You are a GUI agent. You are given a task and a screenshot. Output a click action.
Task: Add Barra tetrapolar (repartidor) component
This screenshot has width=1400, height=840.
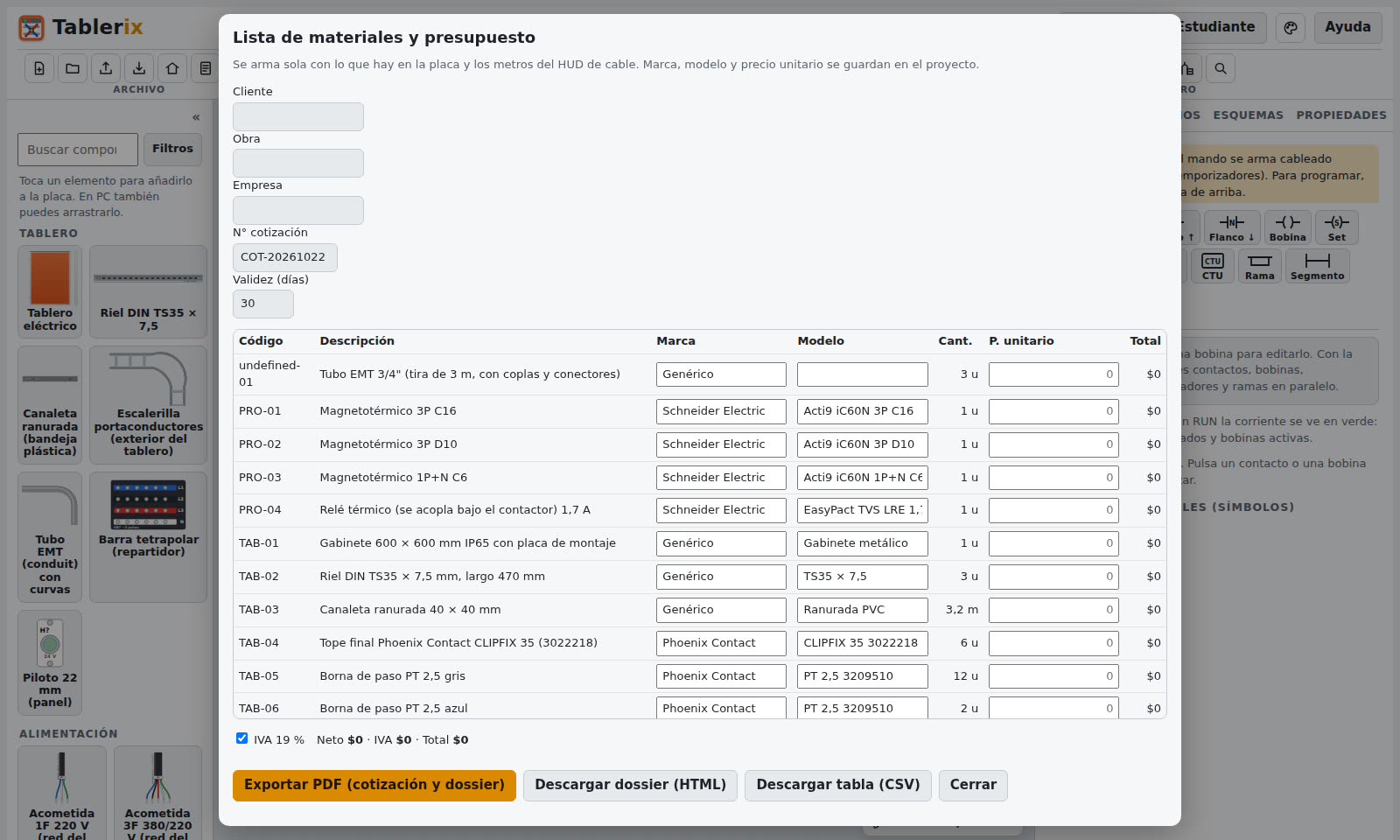pyautogui.click(x=149, y=537)
